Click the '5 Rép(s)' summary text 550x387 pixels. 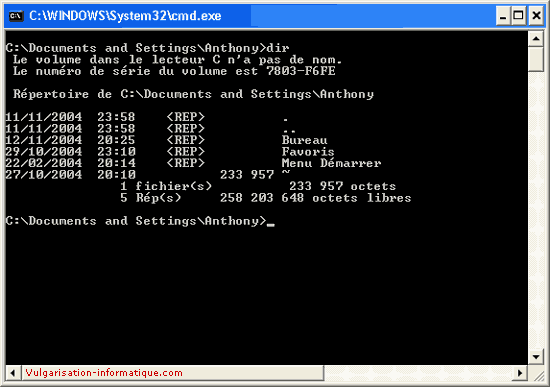tap(151, 198)
